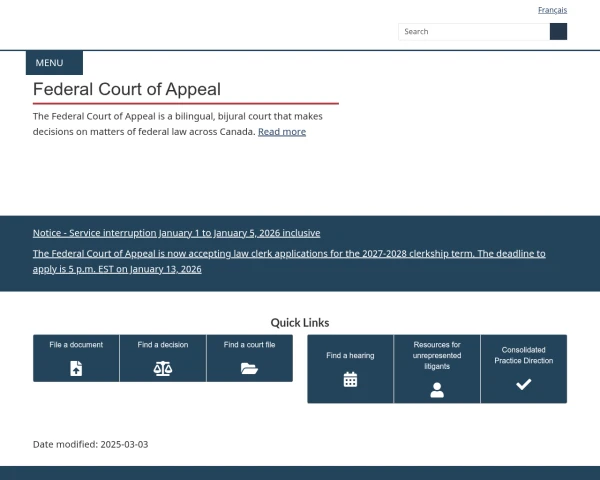Click the Consolidated Practice Direction label
The height and width of the screenshot is (480, 600).
click(523, 355)
